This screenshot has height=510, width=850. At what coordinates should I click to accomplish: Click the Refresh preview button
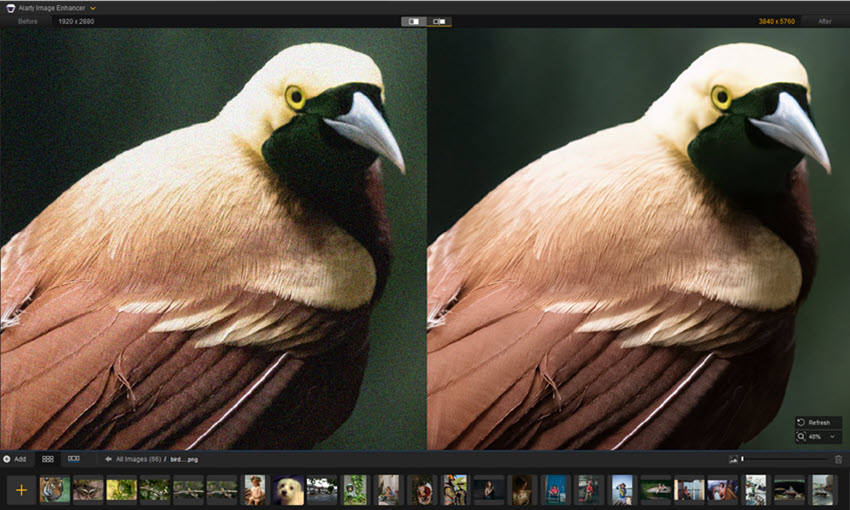818,422
